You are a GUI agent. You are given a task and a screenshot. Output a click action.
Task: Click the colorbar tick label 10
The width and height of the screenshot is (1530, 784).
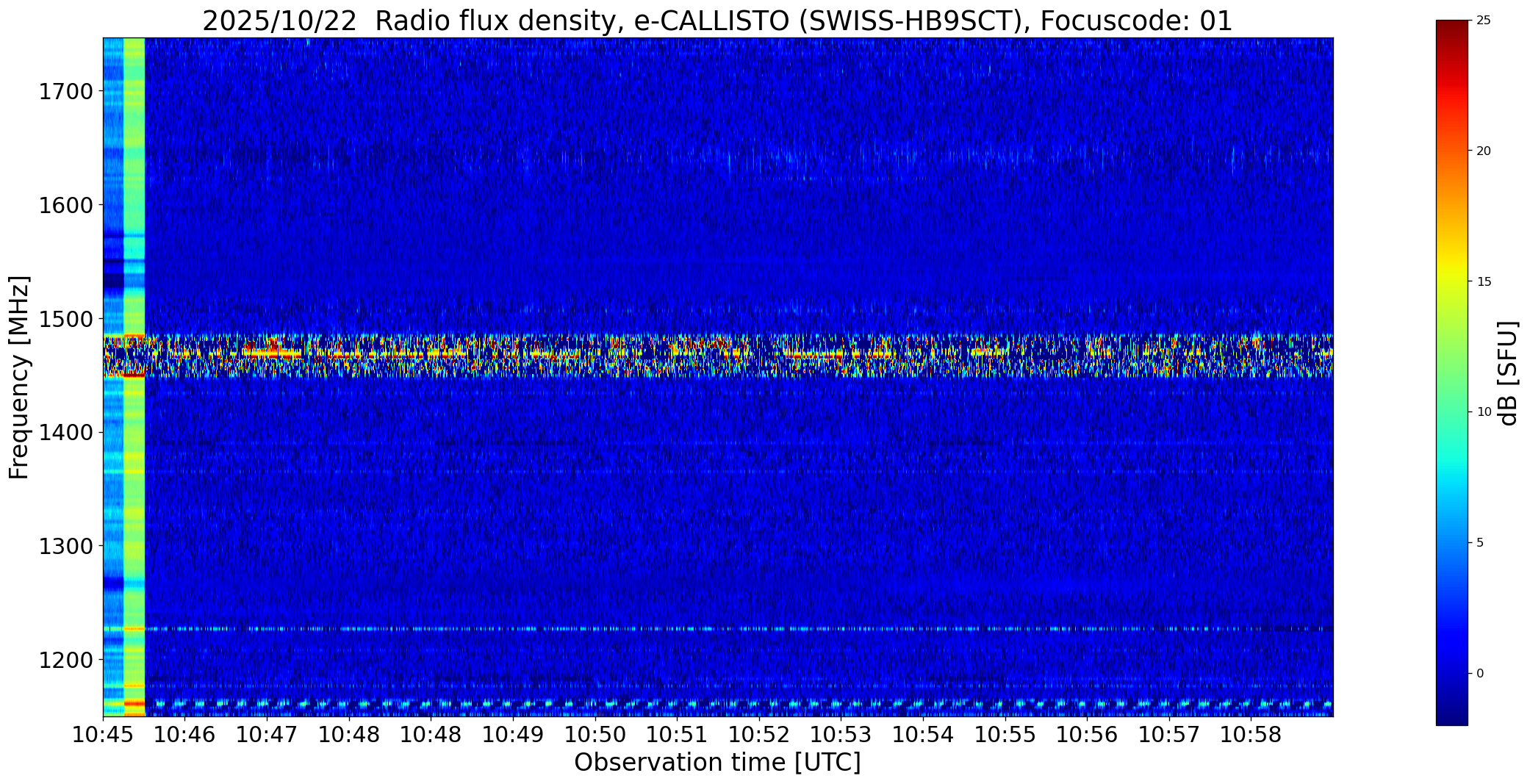1484,412
